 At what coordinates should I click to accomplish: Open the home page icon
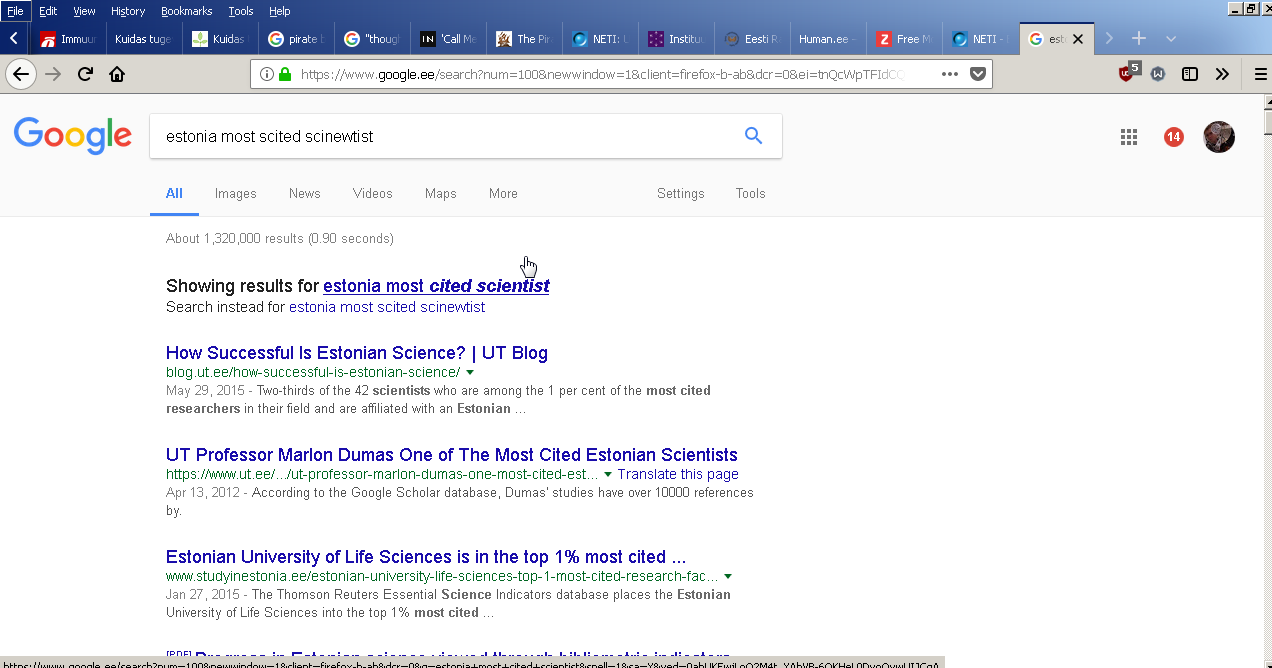coord(117,74)
